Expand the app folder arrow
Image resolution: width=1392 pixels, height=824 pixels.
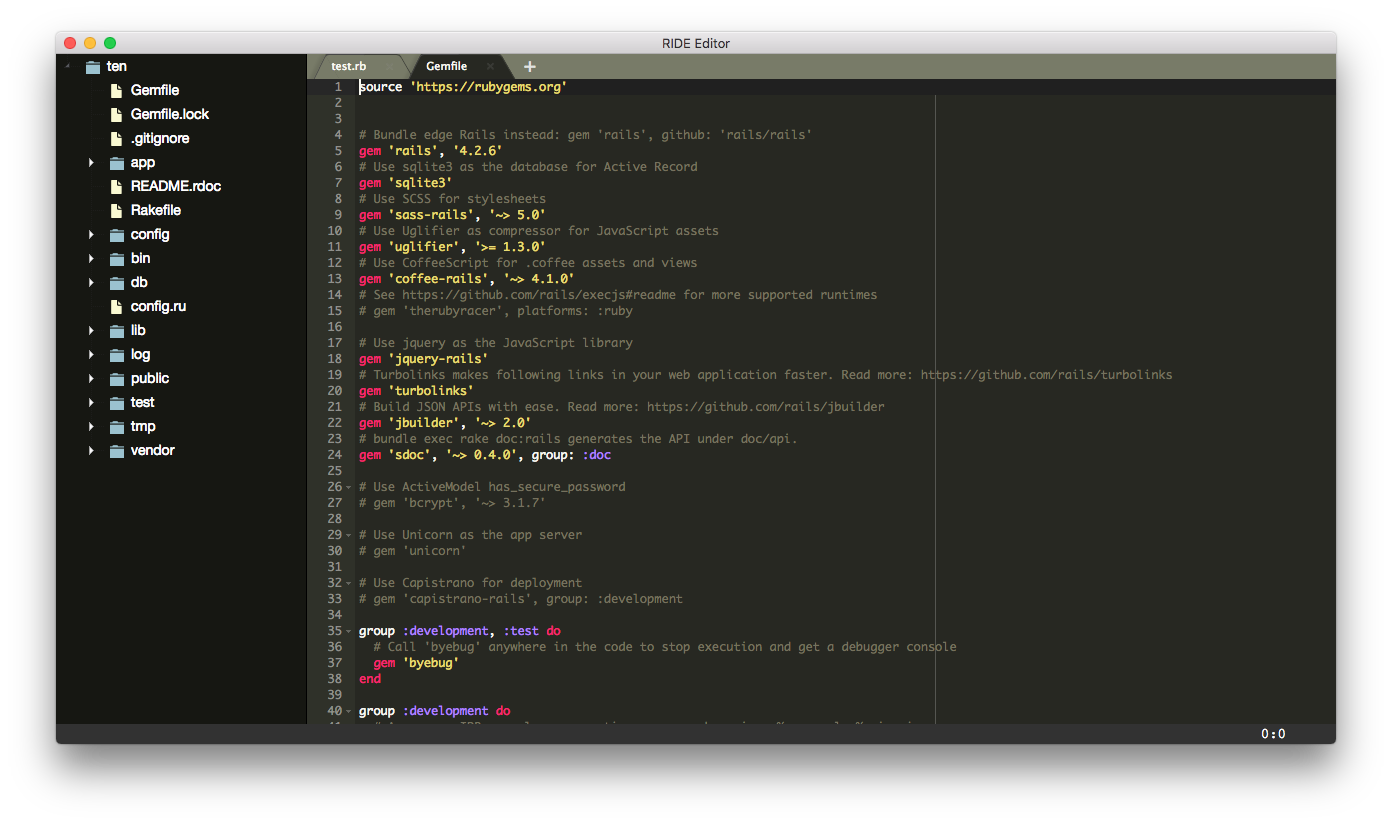click(91, 162)
